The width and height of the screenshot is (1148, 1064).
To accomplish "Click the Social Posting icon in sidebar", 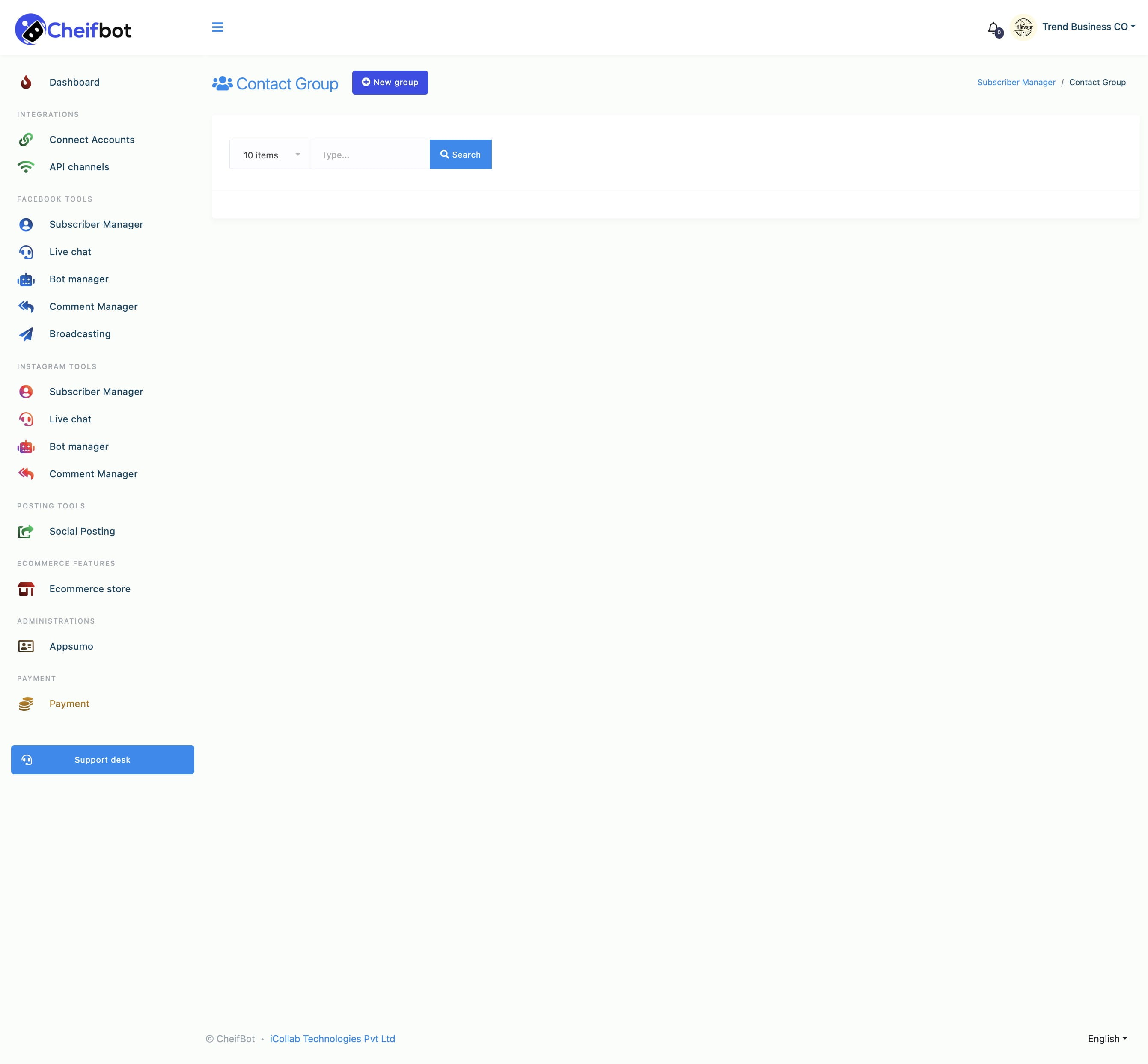I will click(x=26, y=531).
